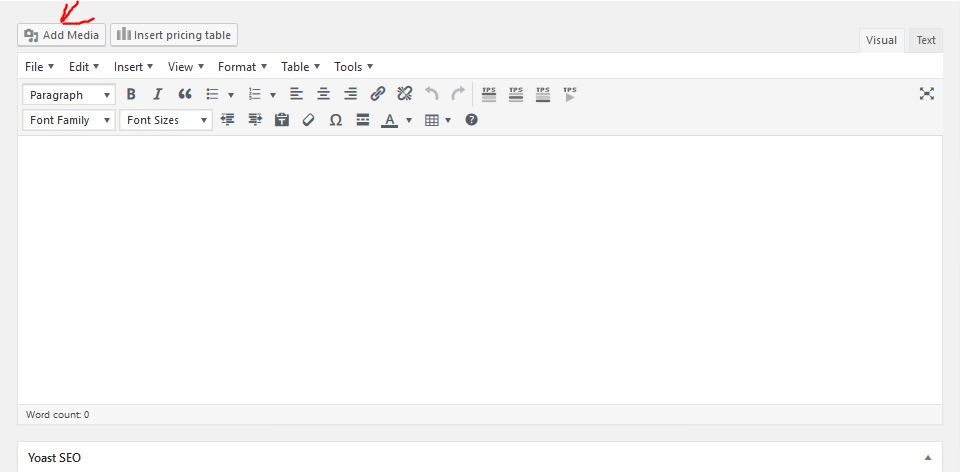960x472 pixels.
Task: Insert a bulleted list
Action: pyautogui.click(x=212, y=94)
